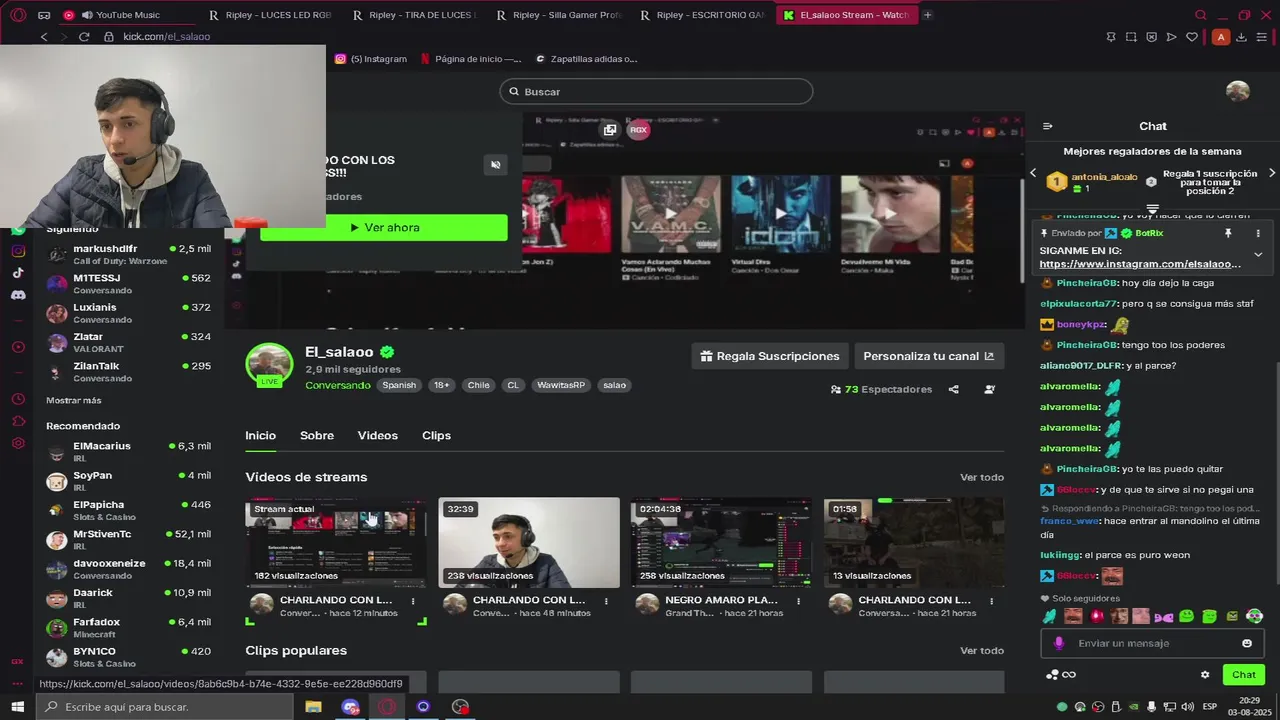Image resolution: width=1280 pixels, height=720 pixels.
Task: Open browser snapshot tool icon
Action: point(1131,37)
